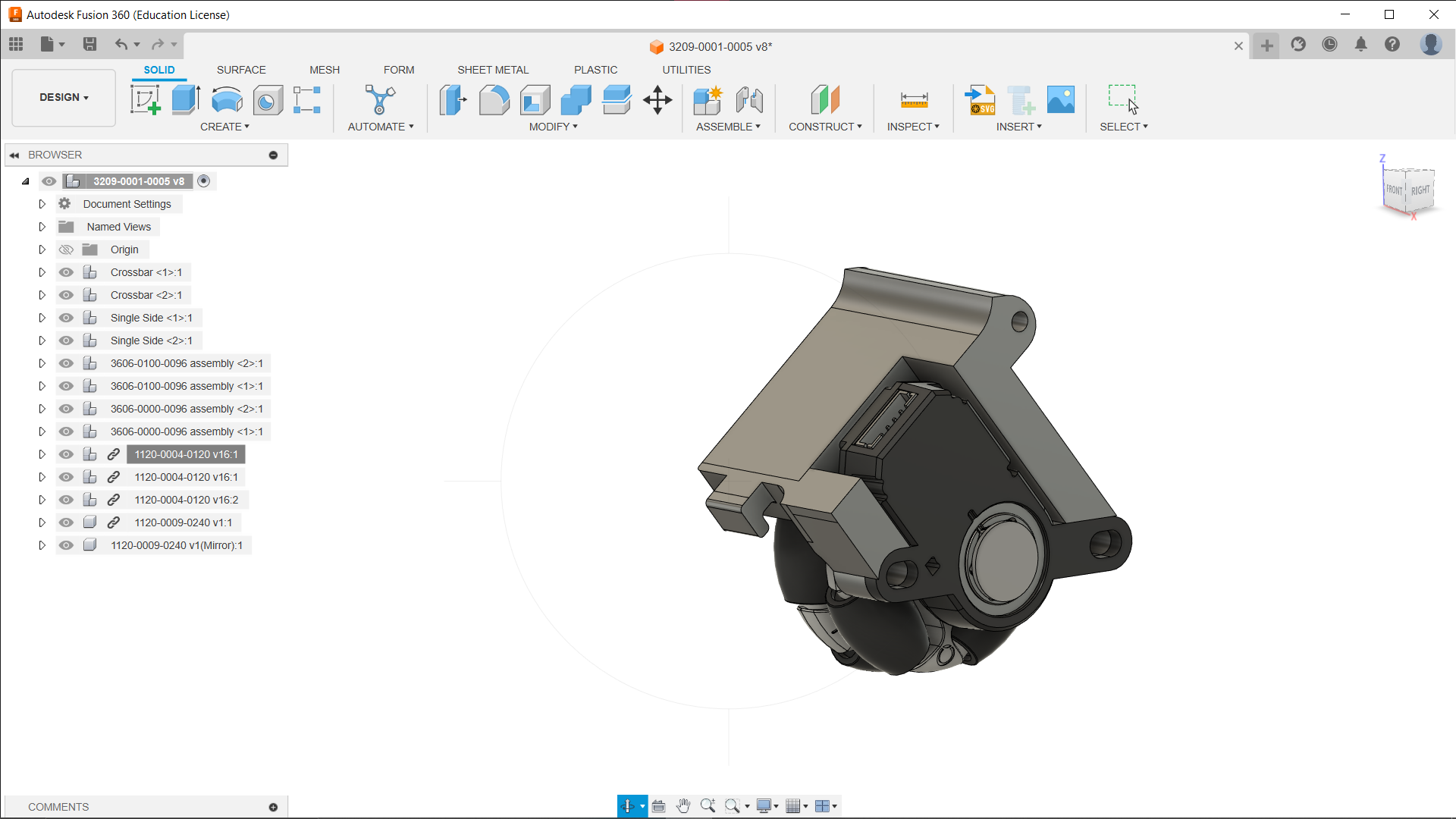
Task: Show the Origin folder visibility
Action: [66, 249]
